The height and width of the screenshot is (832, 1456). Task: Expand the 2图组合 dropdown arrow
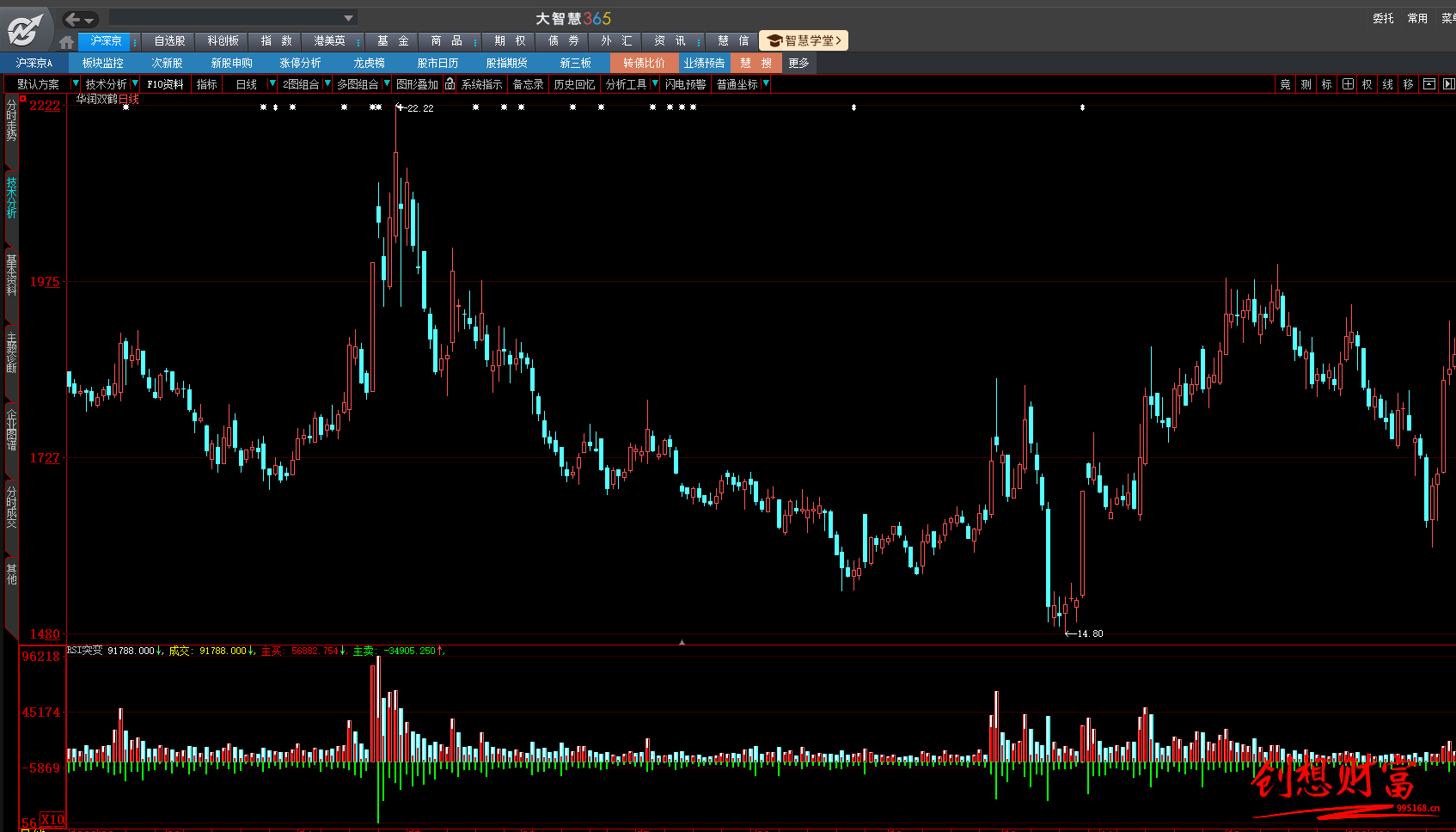(x=327, y=83)
